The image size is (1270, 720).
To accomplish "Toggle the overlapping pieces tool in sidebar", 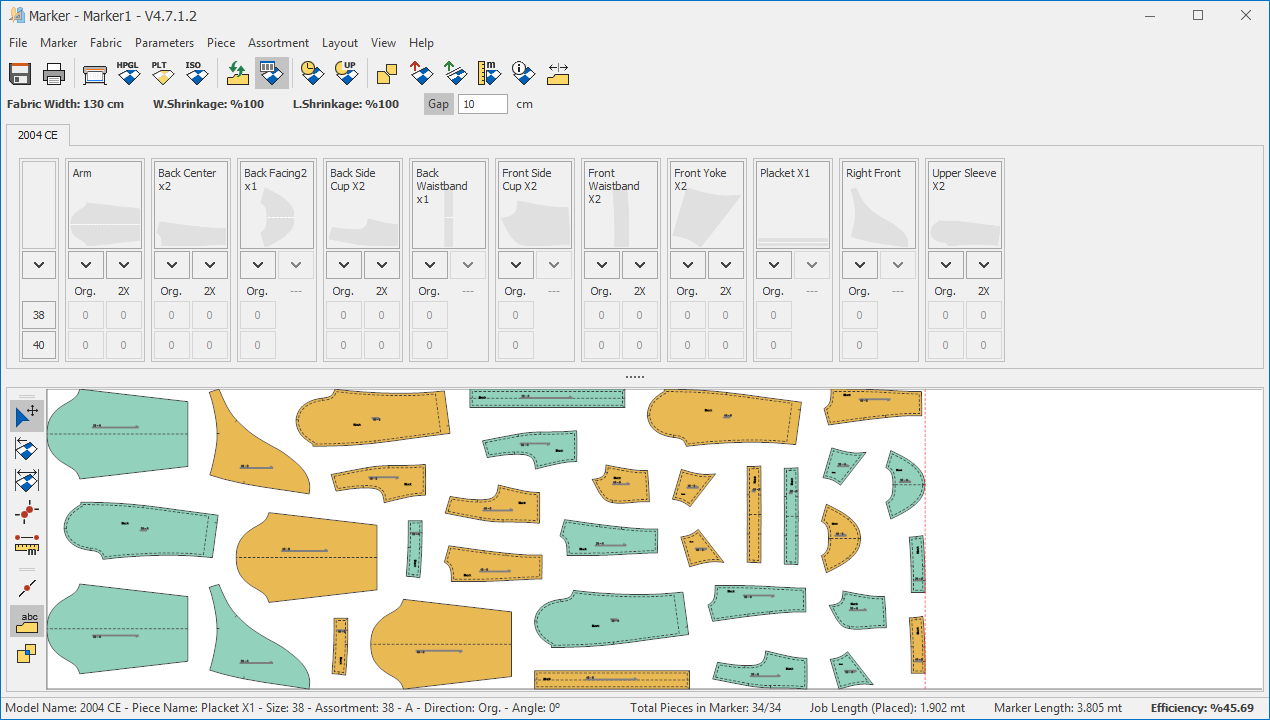I will [x=27, y=654].
